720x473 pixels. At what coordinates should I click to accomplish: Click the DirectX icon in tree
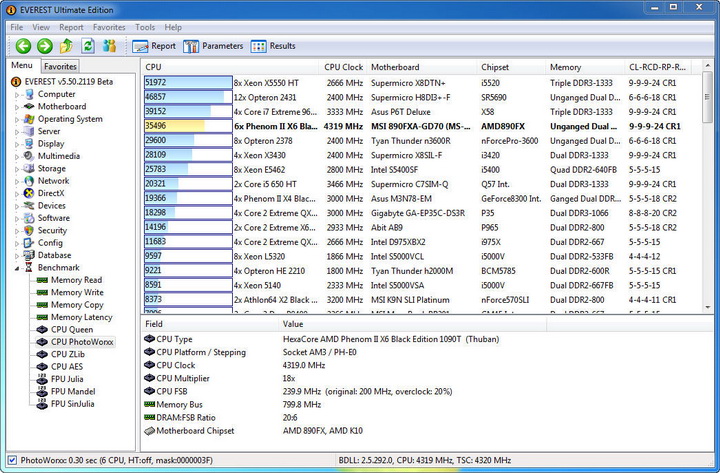29,193
